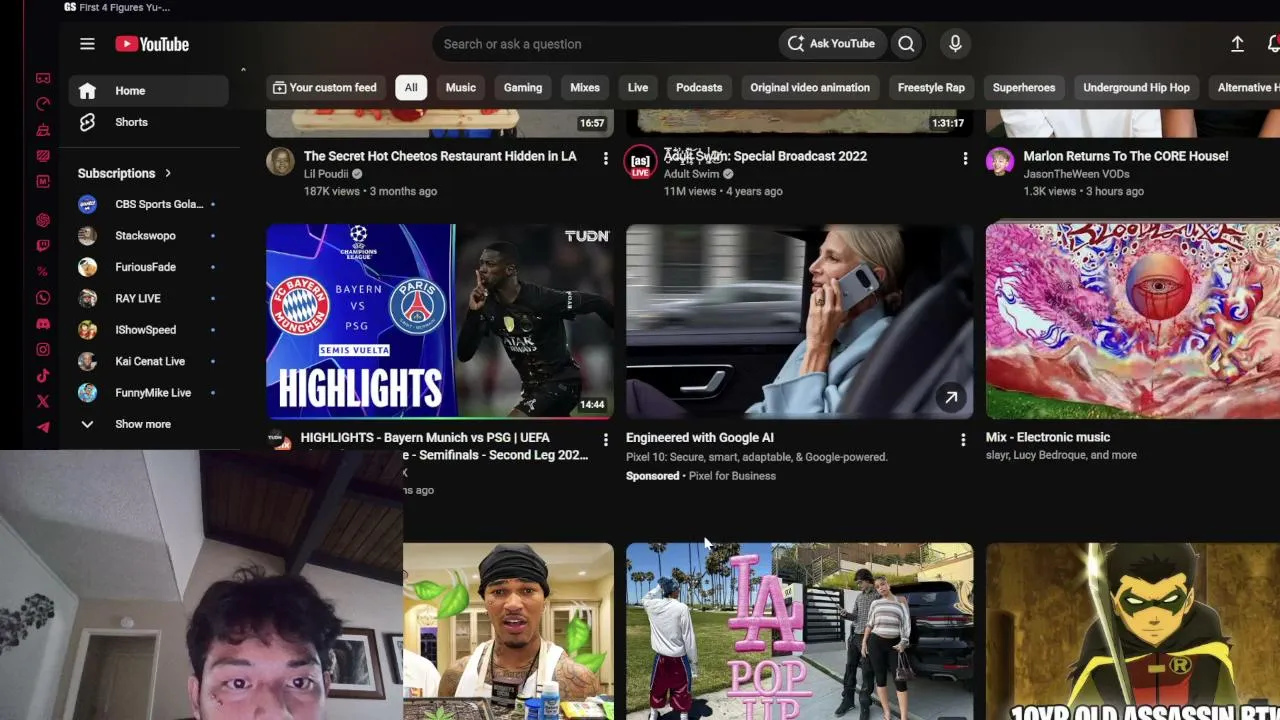Open WhatsApp from the browser sidebar

coord(43,298)
